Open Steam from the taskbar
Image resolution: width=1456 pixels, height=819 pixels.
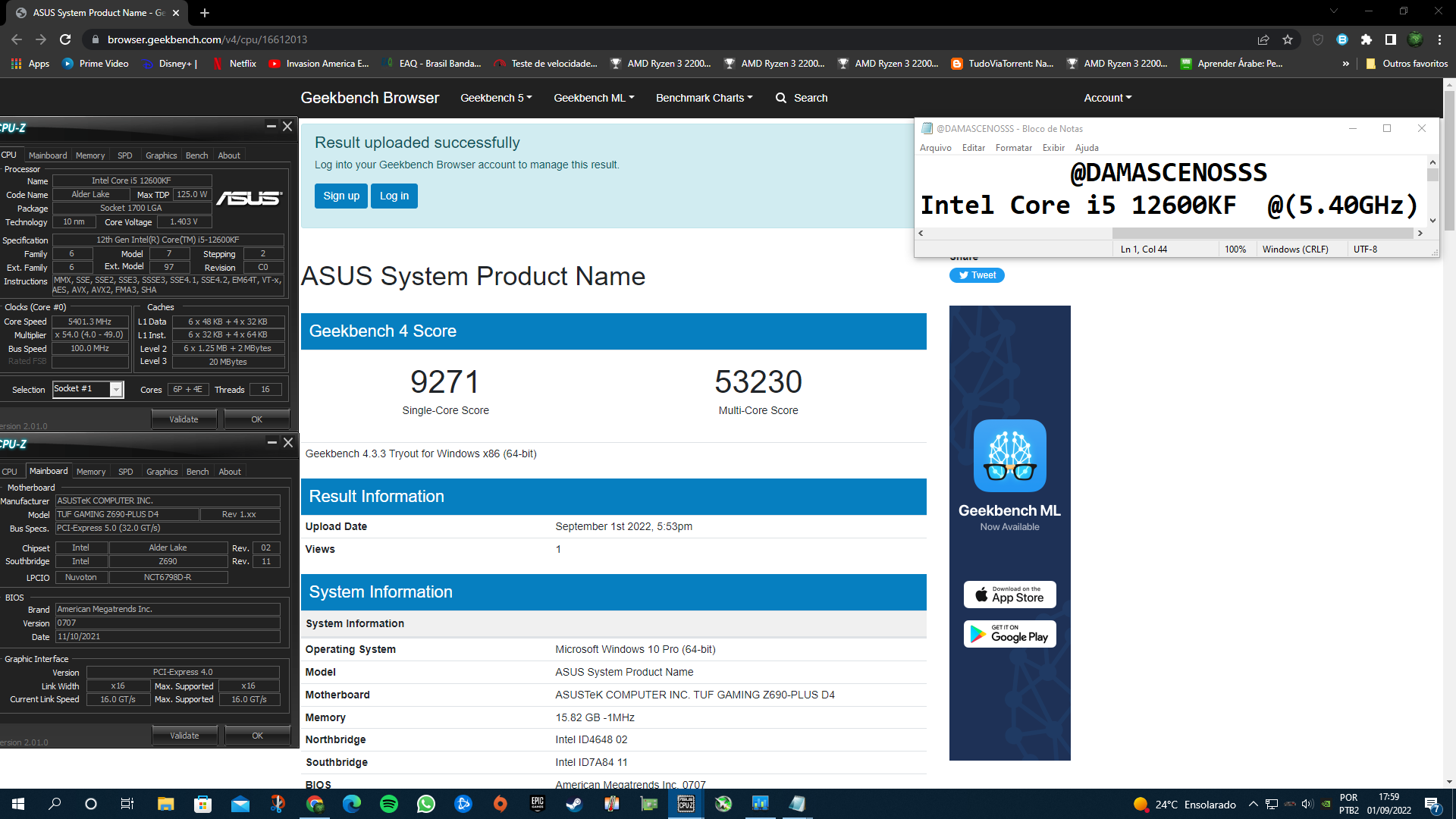pyautogui.click(x=574, y=804)
